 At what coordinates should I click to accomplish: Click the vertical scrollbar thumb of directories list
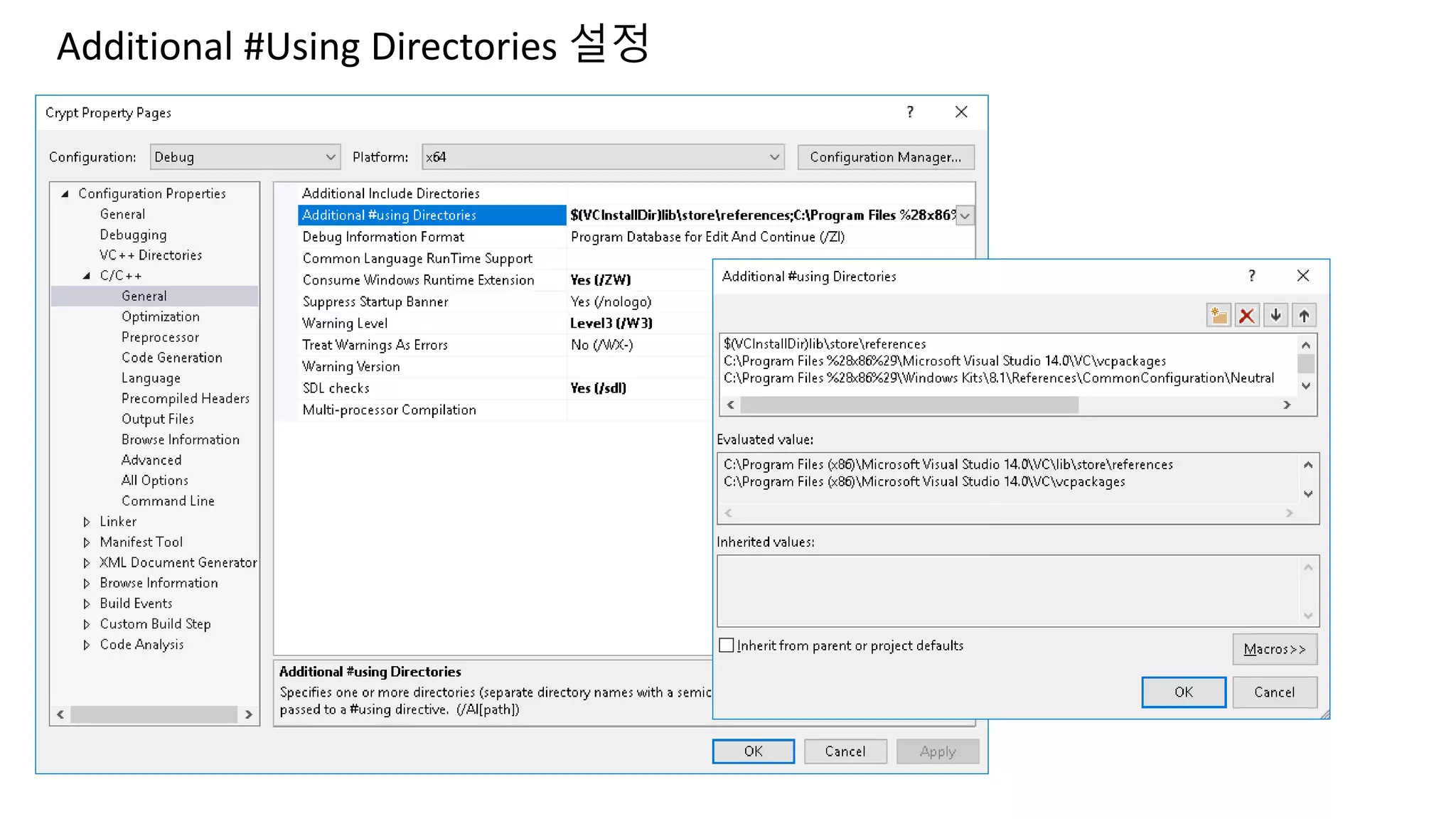(x=1306, y=364)
